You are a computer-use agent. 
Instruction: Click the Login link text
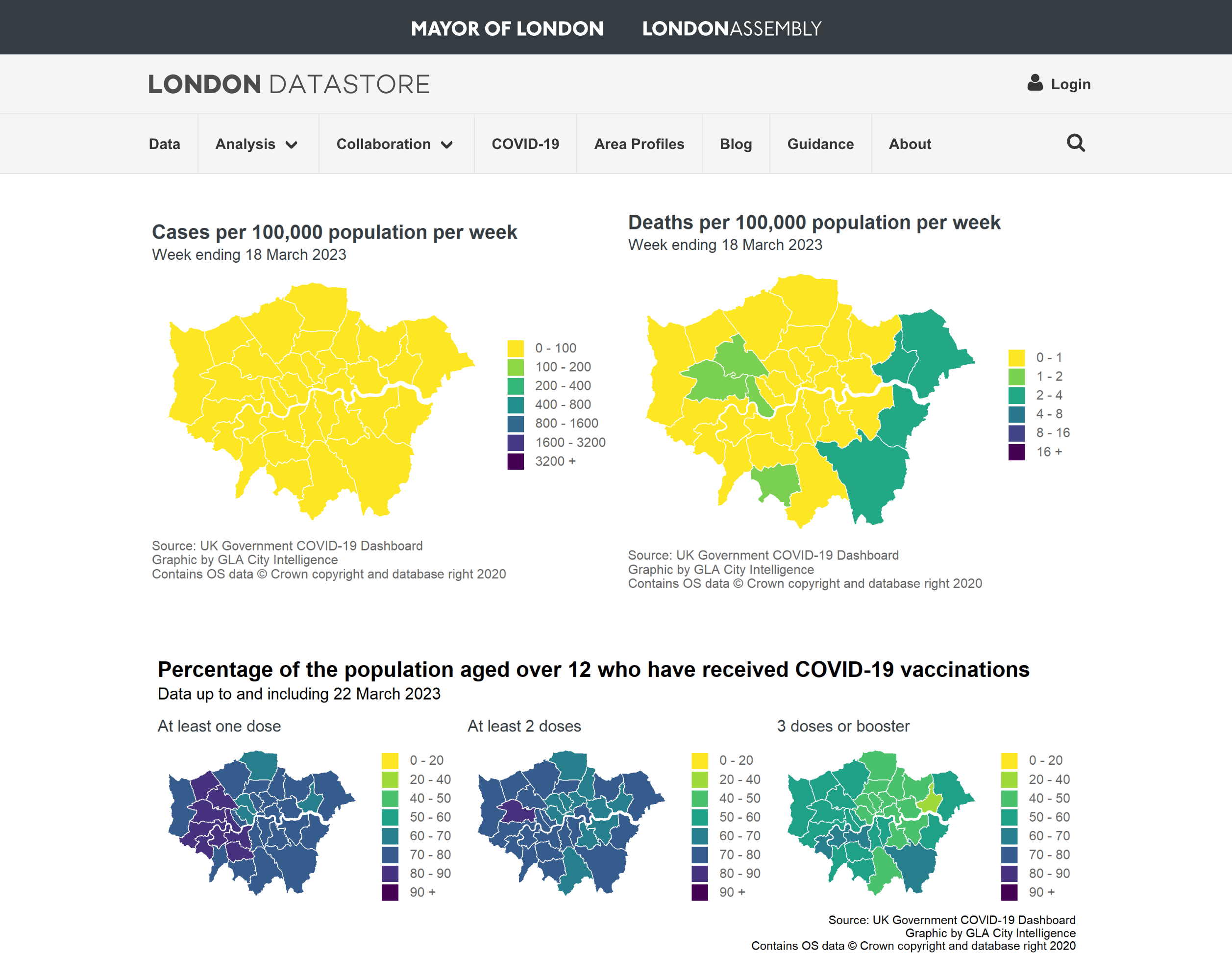1070,84
